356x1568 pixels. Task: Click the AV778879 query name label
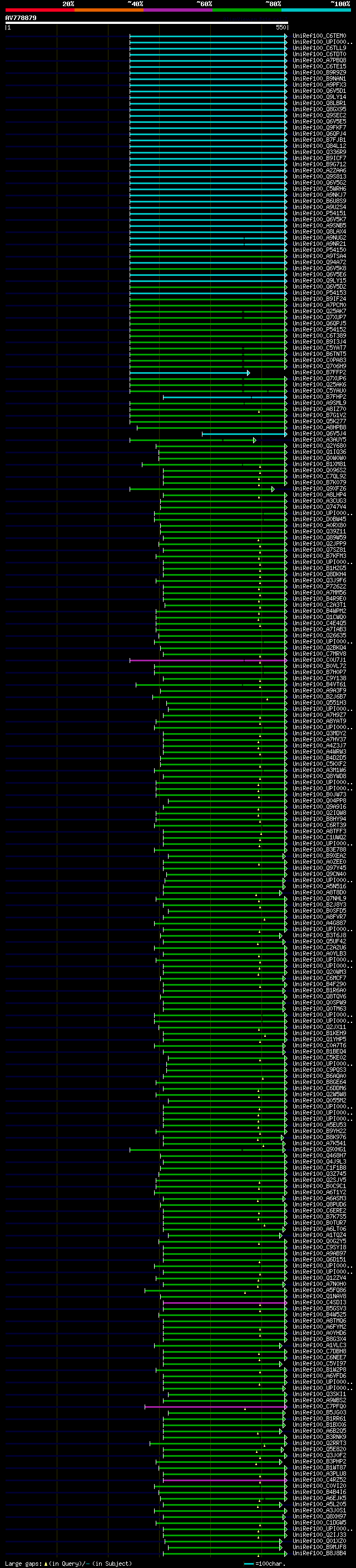click(21, 18)
